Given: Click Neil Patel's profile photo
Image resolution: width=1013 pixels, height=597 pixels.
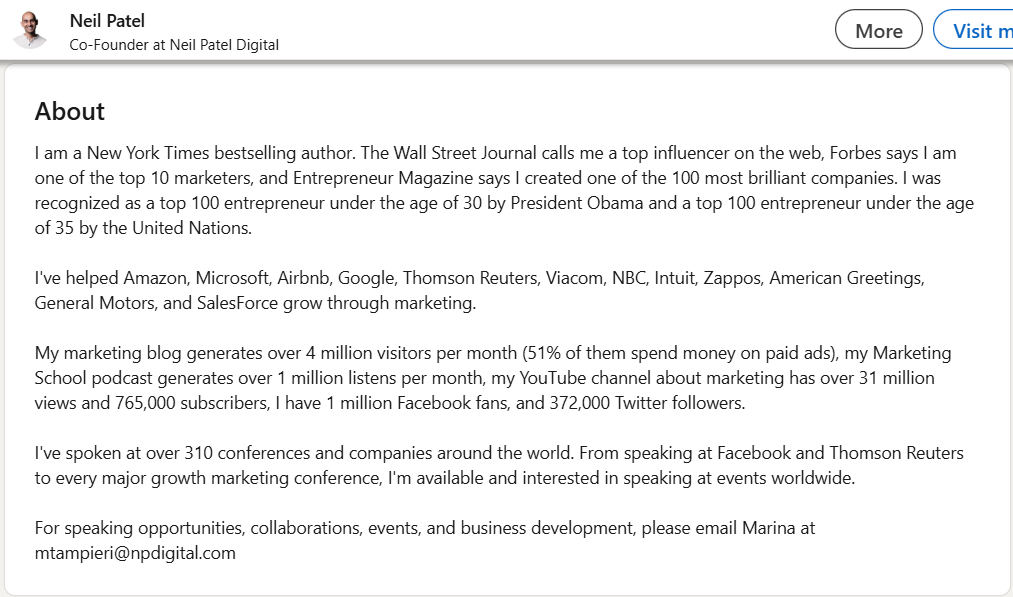Looking at the screenshot, I should tap(30, 31).
